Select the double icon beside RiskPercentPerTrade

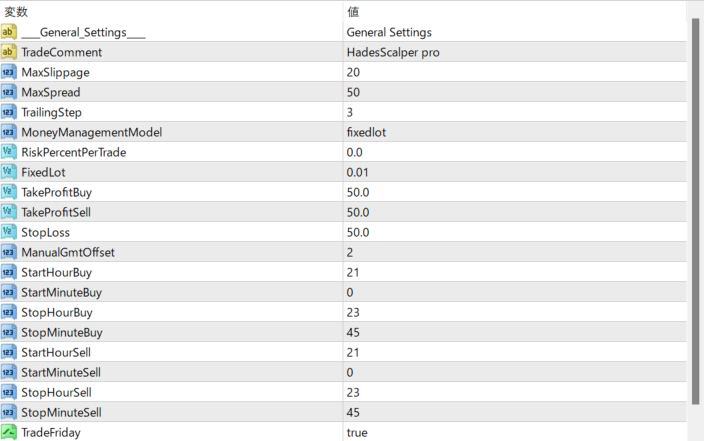coord(9,152)
